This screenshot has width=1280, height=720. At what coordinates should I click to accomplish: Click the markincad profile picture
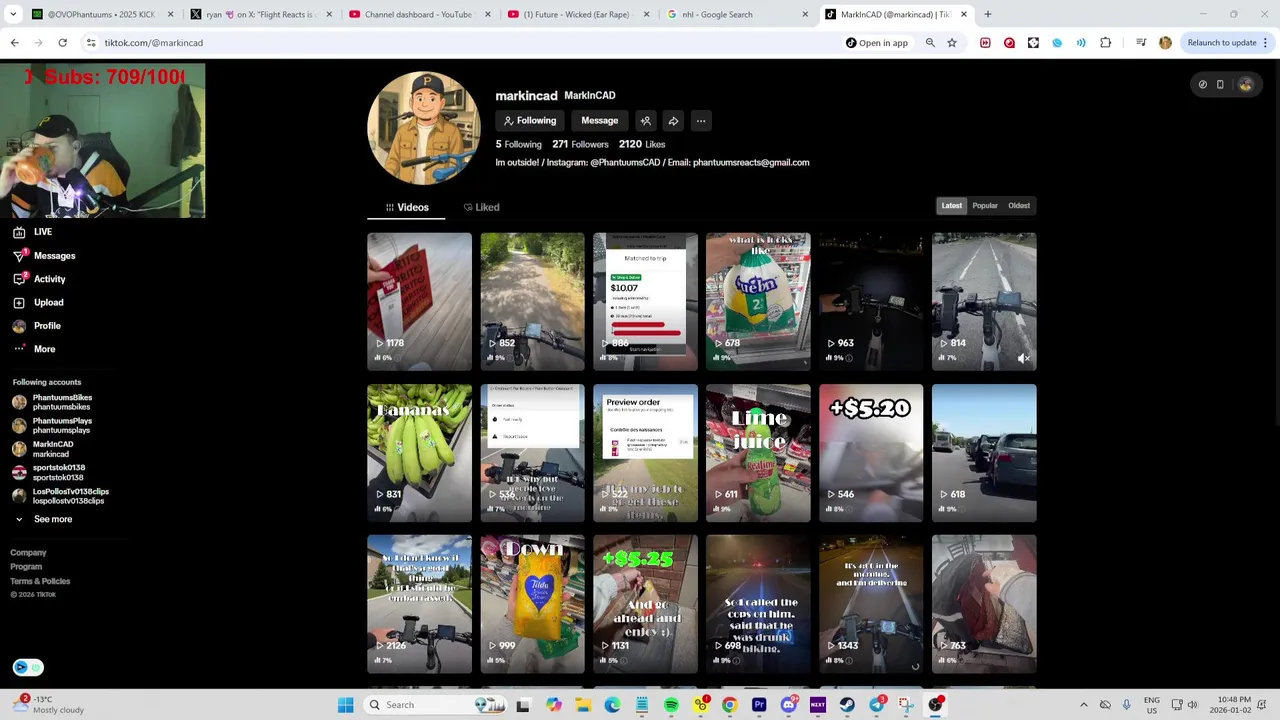click(x=424, y=128)
